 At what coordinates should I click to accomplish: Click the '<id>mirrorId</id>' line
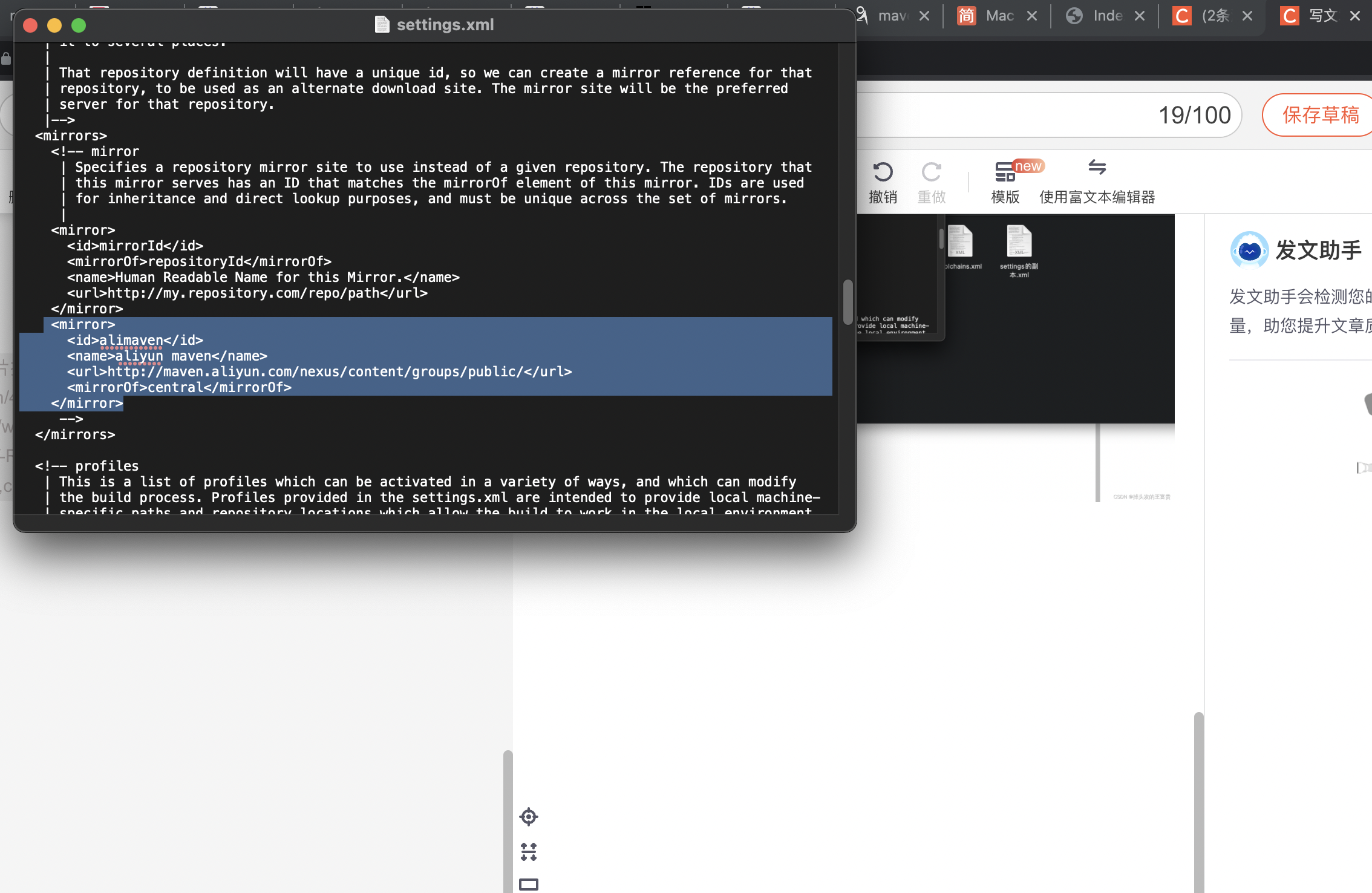(x=136, y=246)
